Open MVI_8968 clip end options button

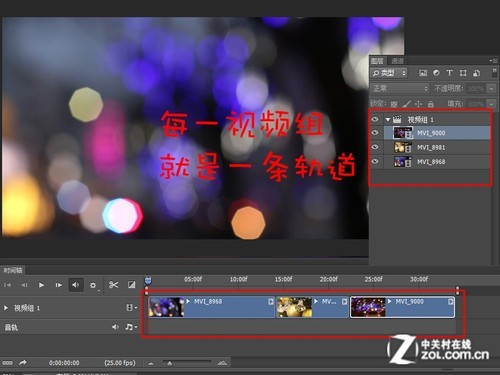point(271,302)
